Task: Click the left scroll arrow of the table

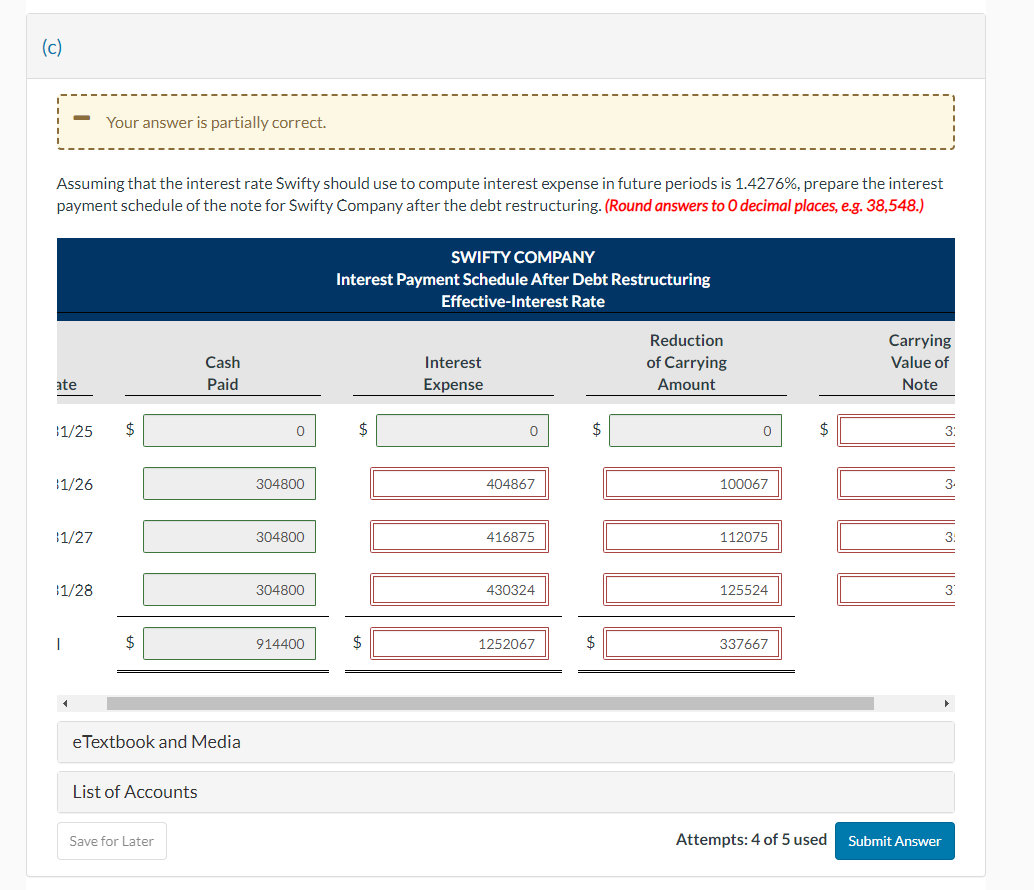Action: coord(64,703)
